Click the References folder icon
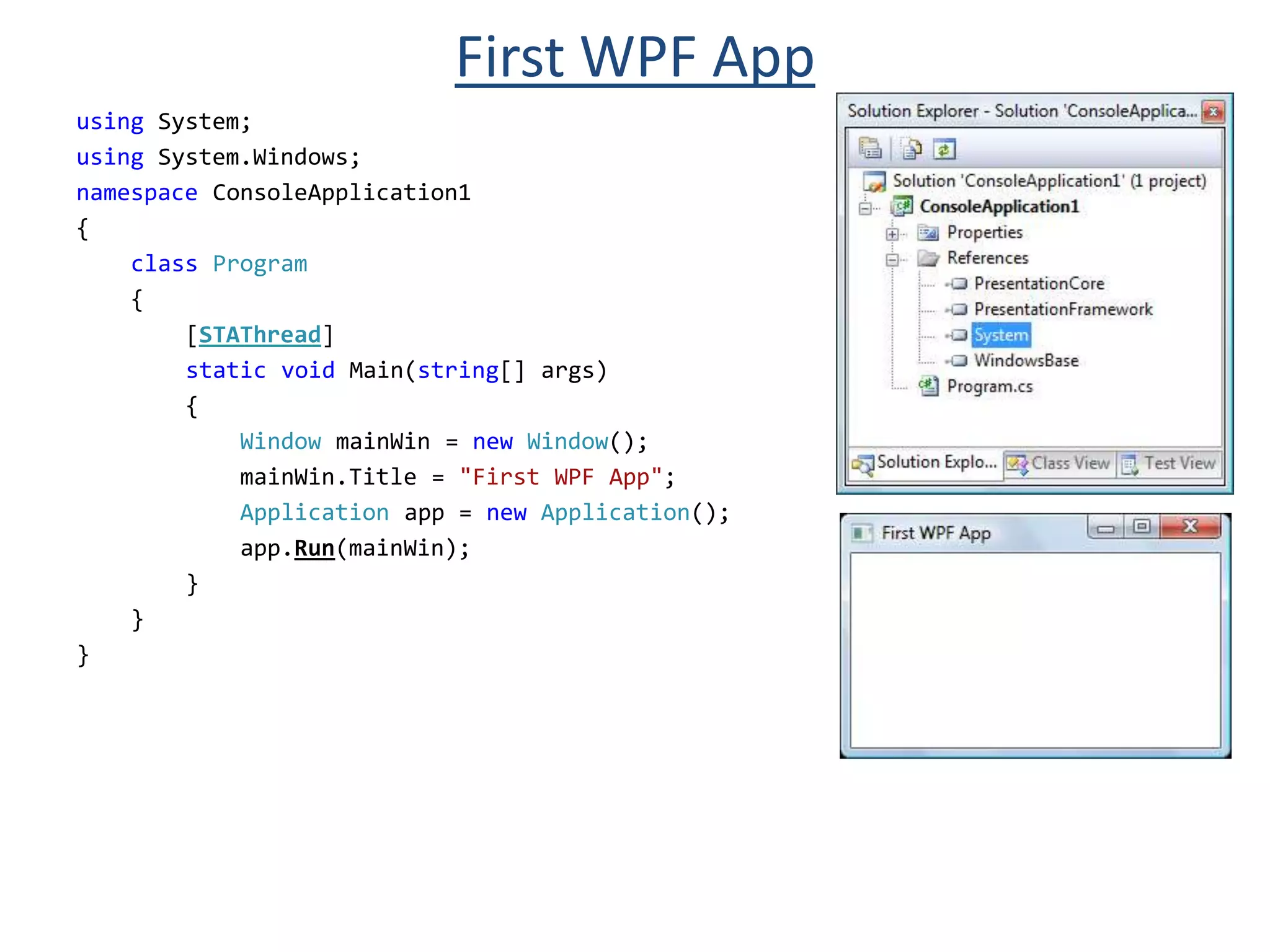The height and width of the screenshot is (952, 1270). click(928, 258)
